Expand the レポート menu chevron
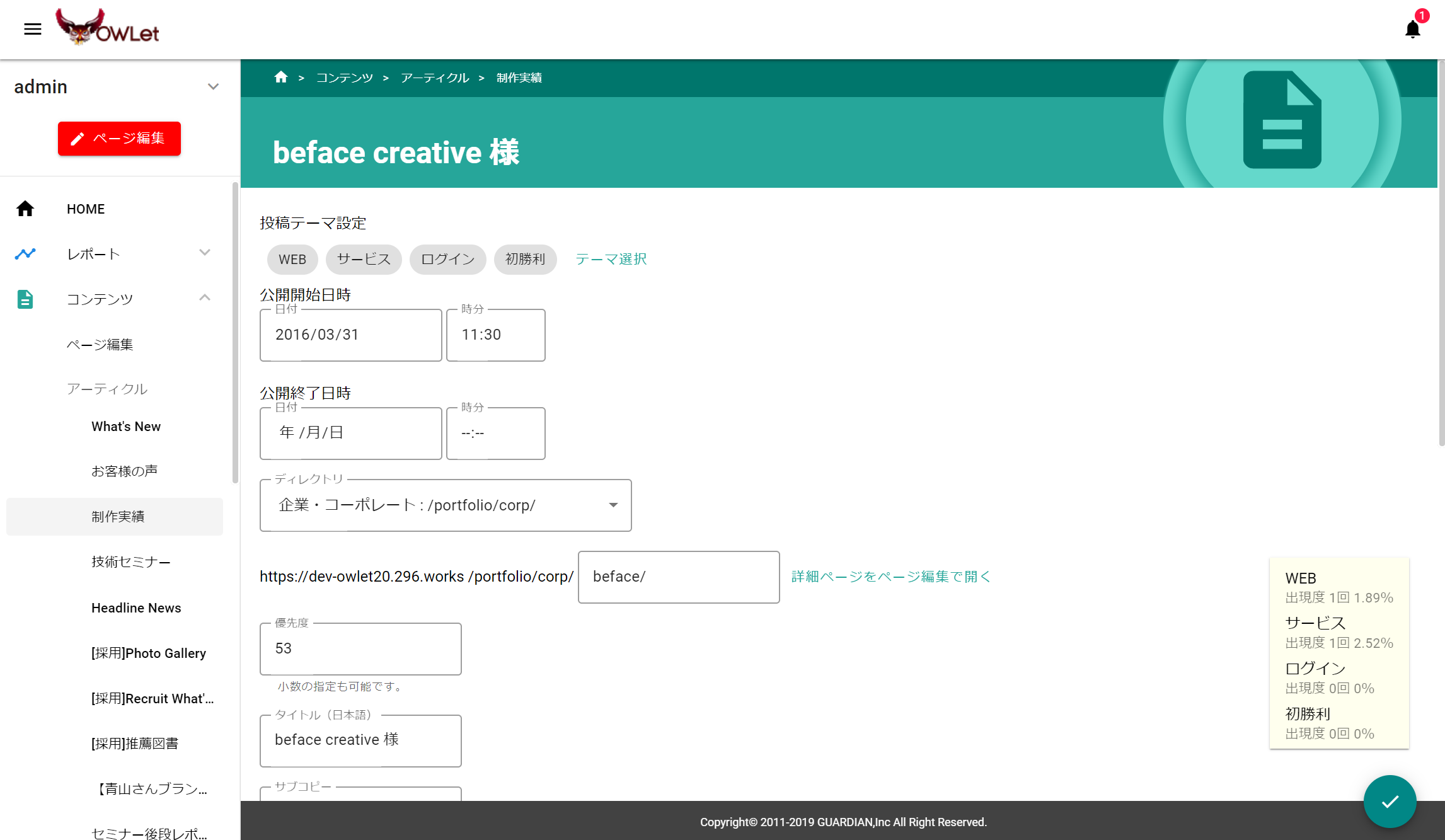Image resolution: width=1445 pixels, height=840 pixels. coord(204,253)
